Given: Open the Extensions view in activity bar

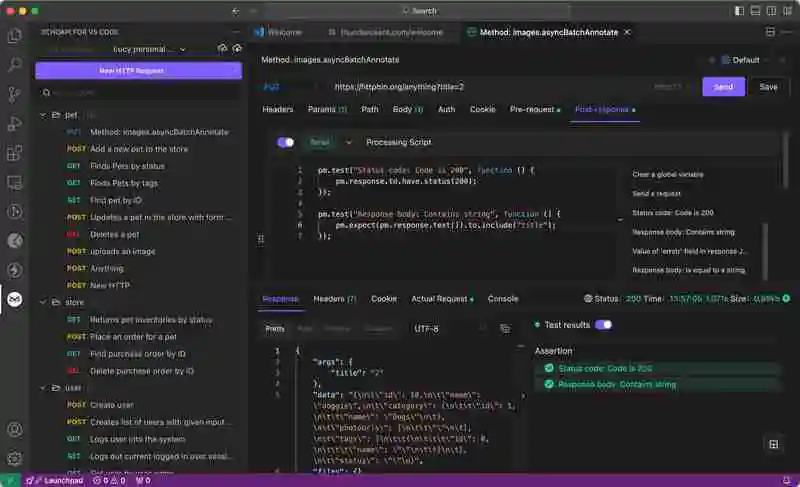Looking at the screenshot, I should tap(15, 152).
